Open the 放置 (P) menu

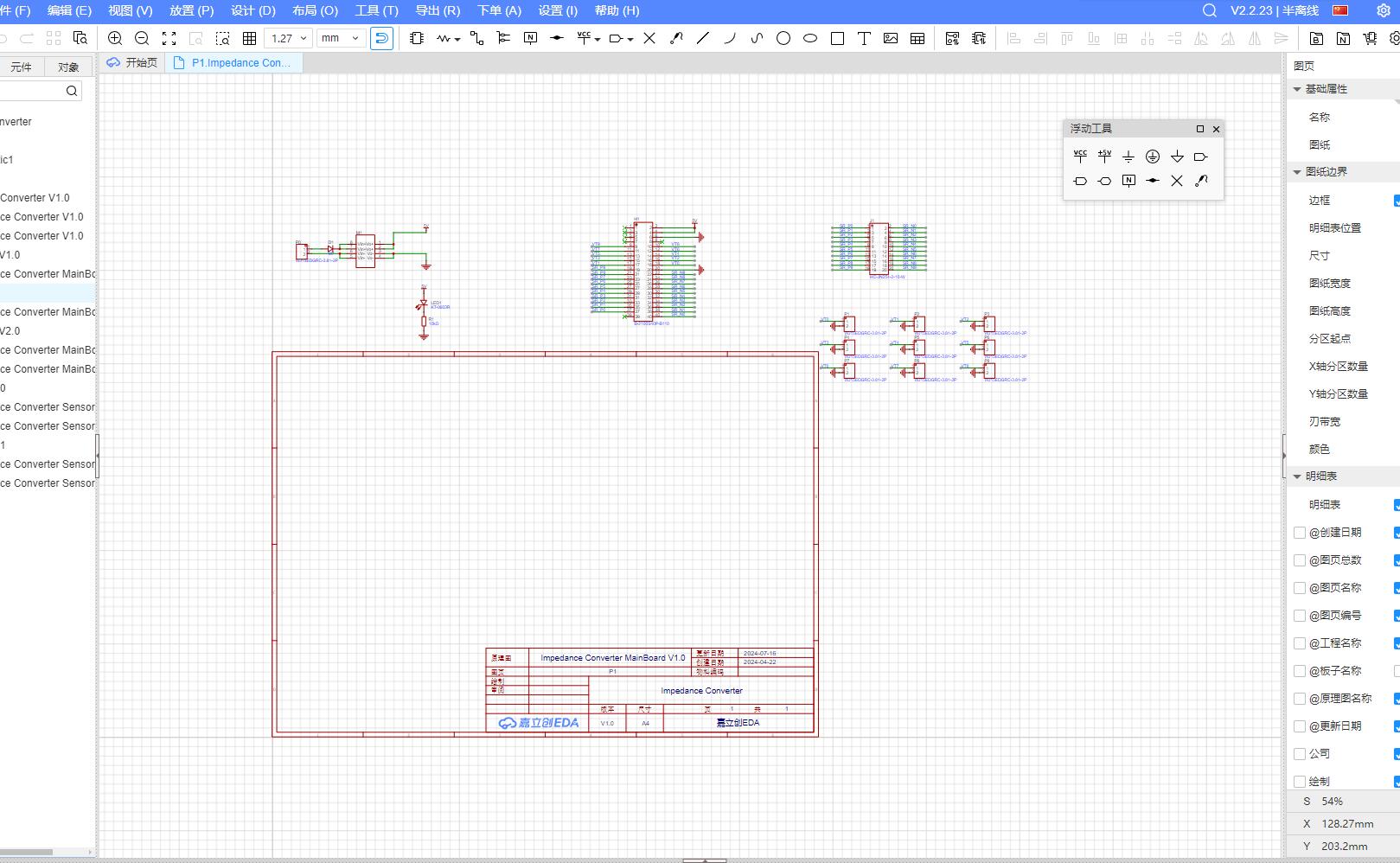pyautogui.click(x=191, y=10)
